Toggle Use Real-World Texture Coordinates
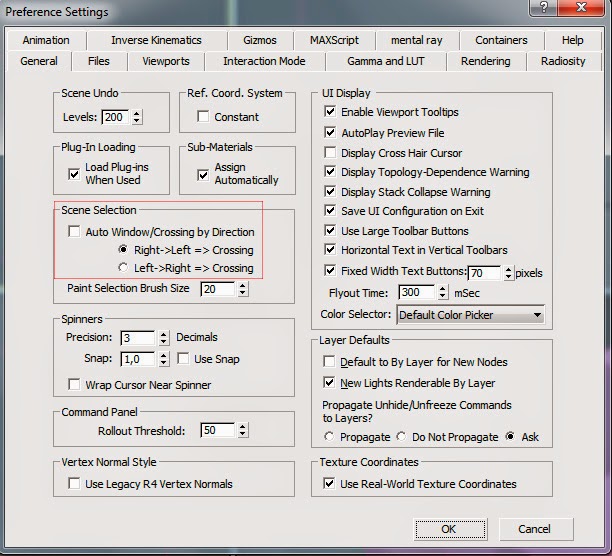The image size is (612, 556). pos(329,483)
